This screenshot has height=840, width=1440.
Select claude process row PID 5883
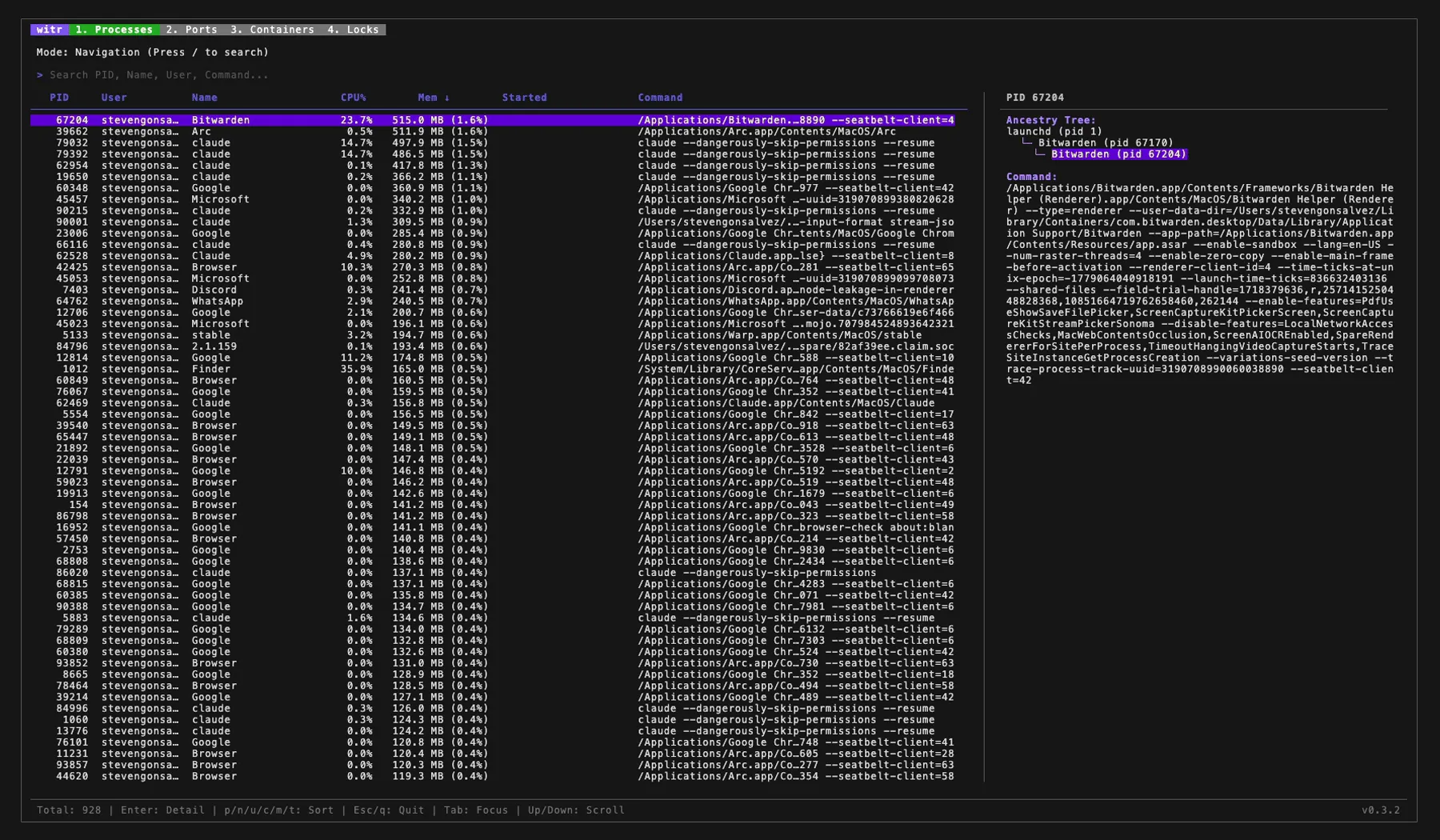click(498, 618)
